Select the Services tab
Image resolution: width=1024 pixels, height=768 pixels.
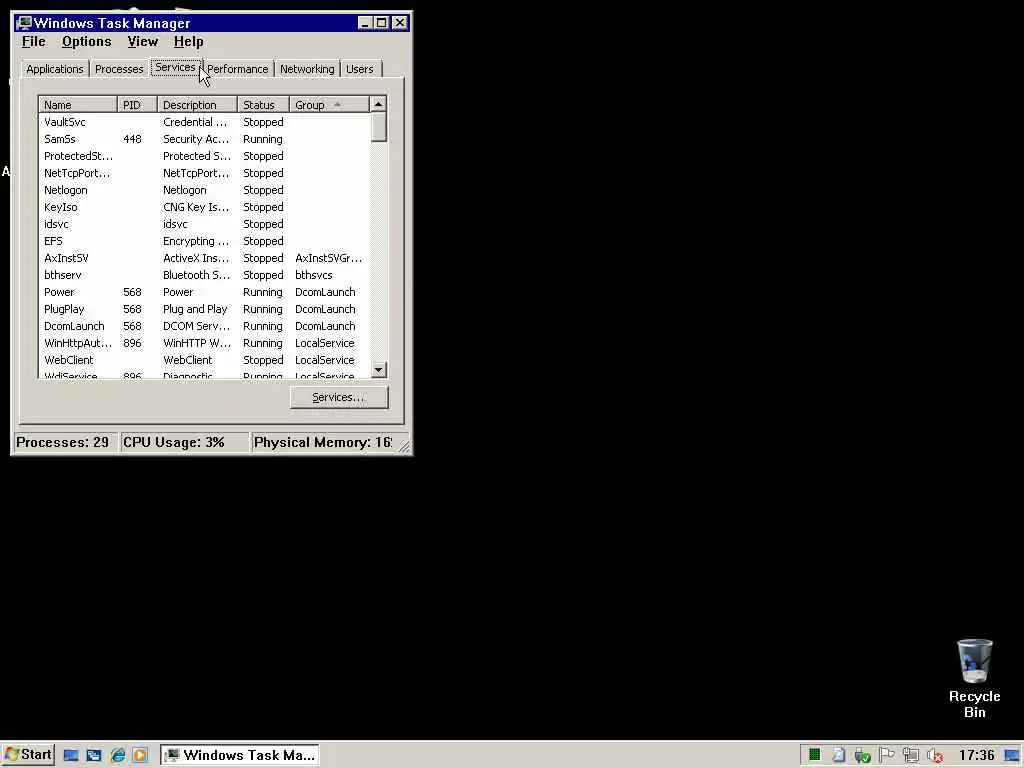tap(175, 67)
